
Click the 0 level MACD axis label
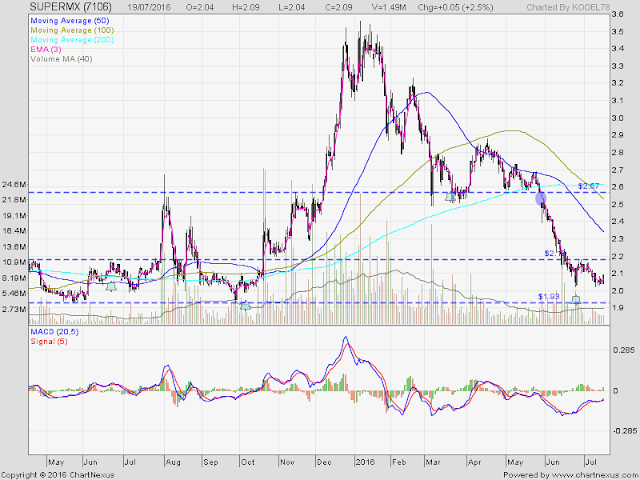click(618, 391)
